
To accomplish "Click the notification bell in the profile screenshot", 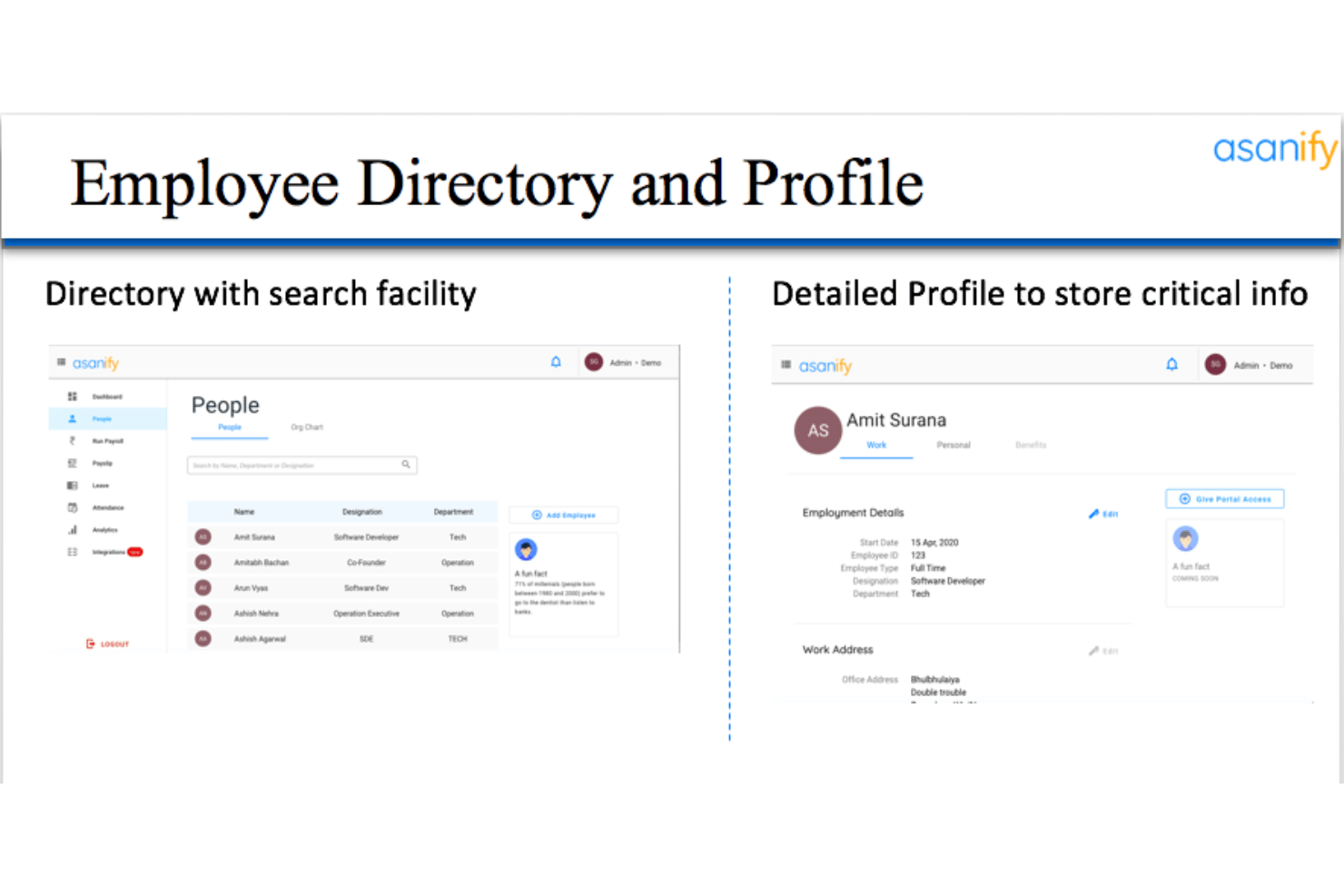I will pyautogui.click(x=1171, y=365).
